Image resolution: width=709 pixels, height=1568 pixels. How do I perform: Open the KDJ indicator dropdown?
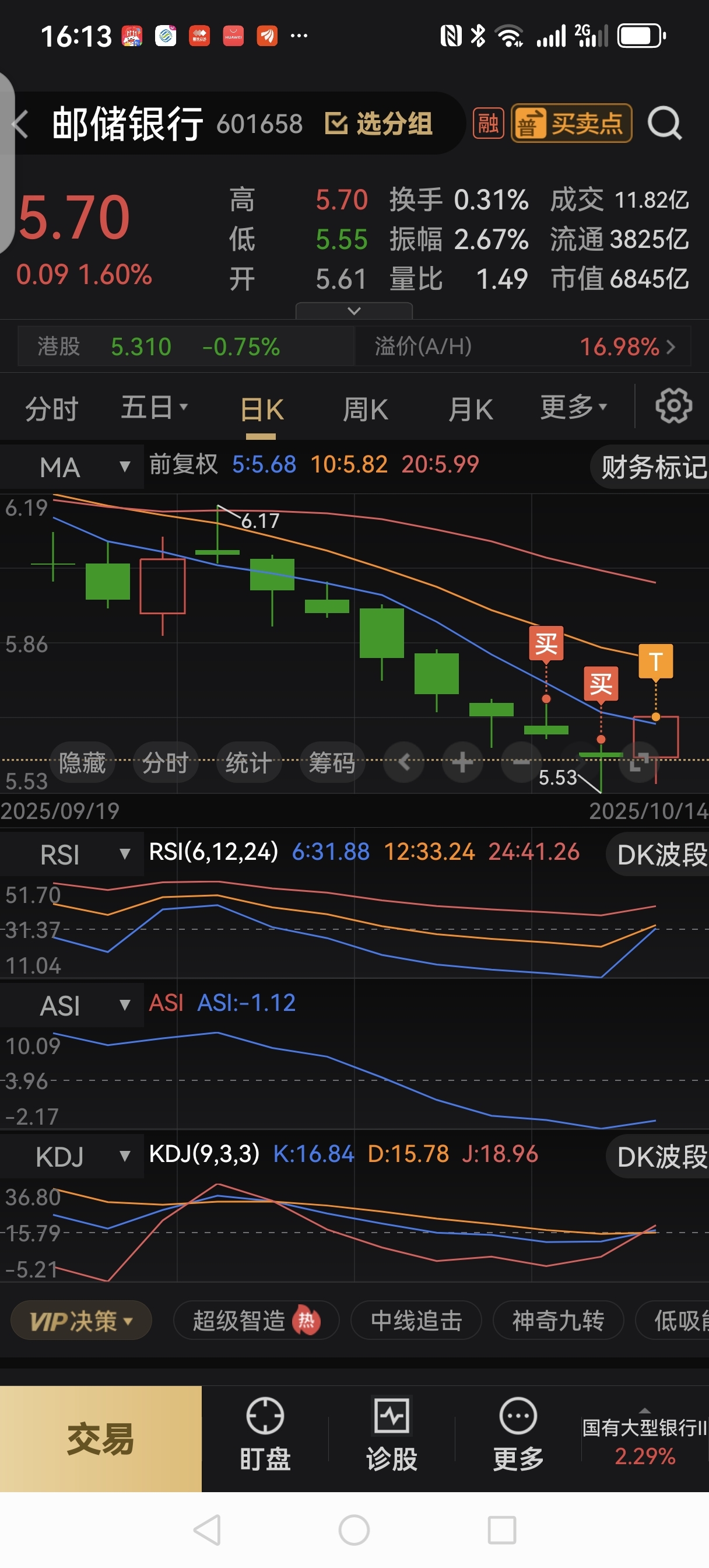[72, 1156]
